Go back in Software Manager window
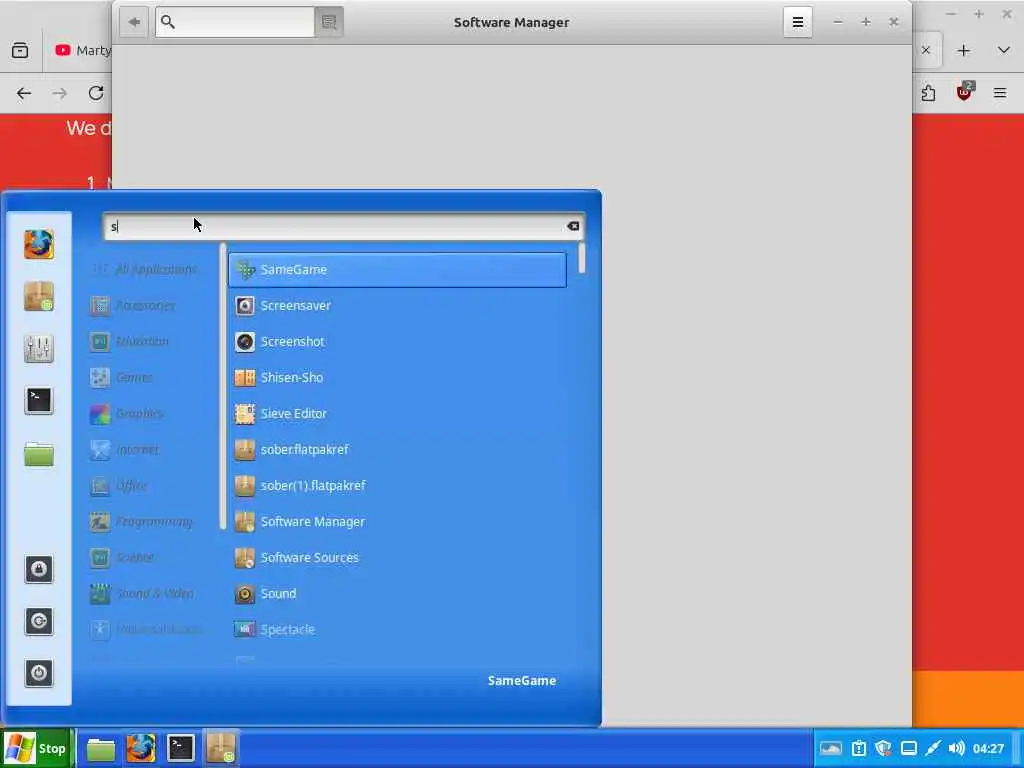1024x768 pixels. tap(134, 22)
